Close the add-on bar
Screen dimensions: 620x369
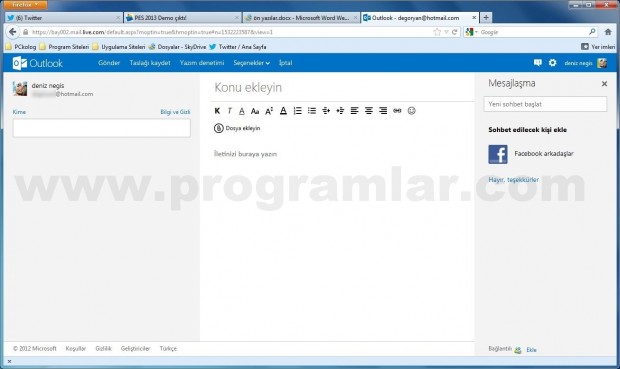(9, 361)
